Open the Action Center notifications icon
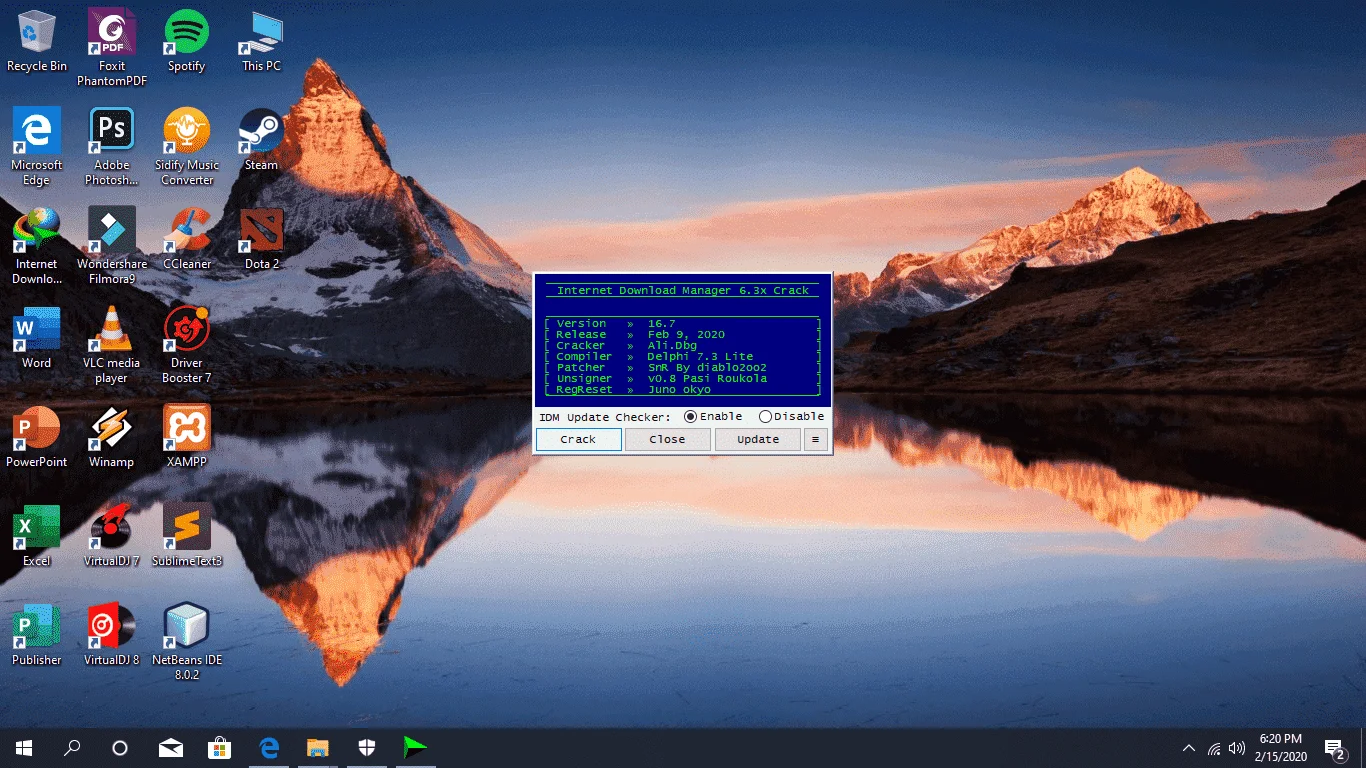The height and width of the screenshot is (768, 1366). point(1334,747)
